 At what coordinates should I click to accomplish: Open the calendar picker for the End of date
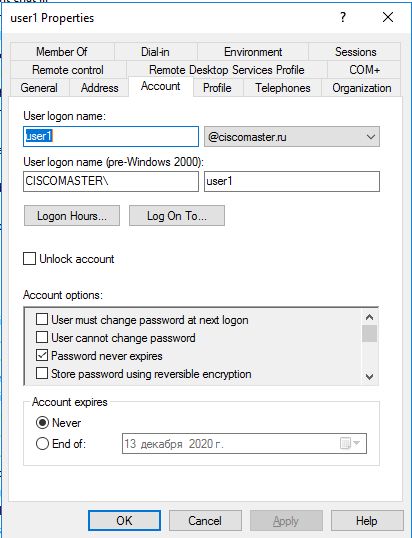pos(350,443)
